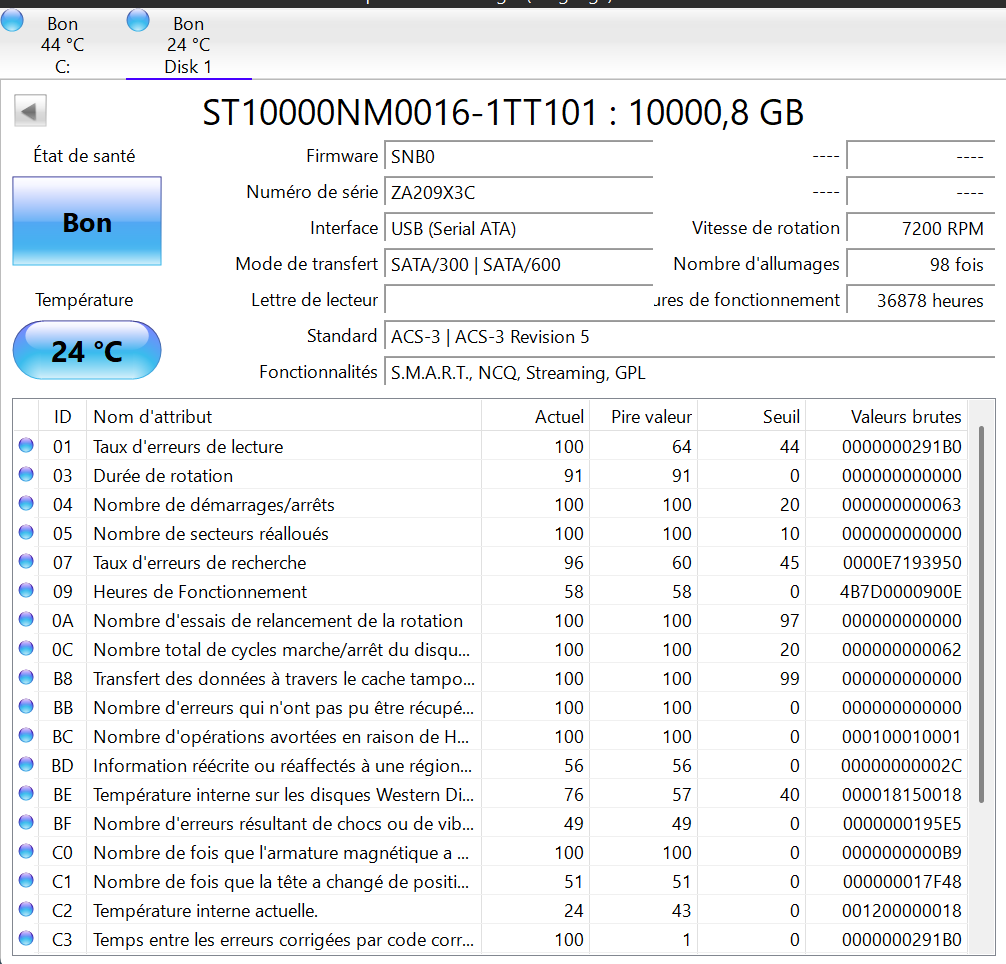Click status dot for attribute 01
The height and width of the screenshot is (964, 1006).
[x=26, y=445]
